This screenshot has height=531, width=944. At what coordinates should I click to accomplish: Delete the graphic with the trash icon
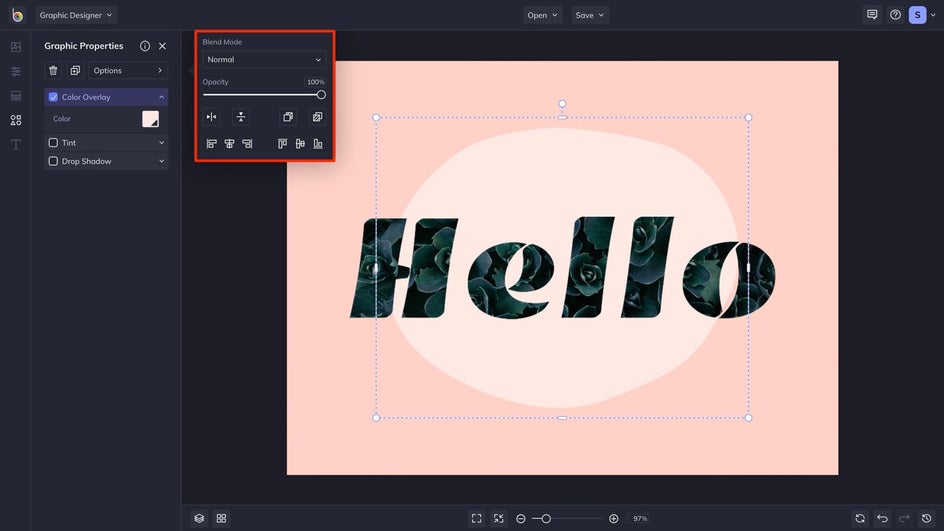pos(53,71)
